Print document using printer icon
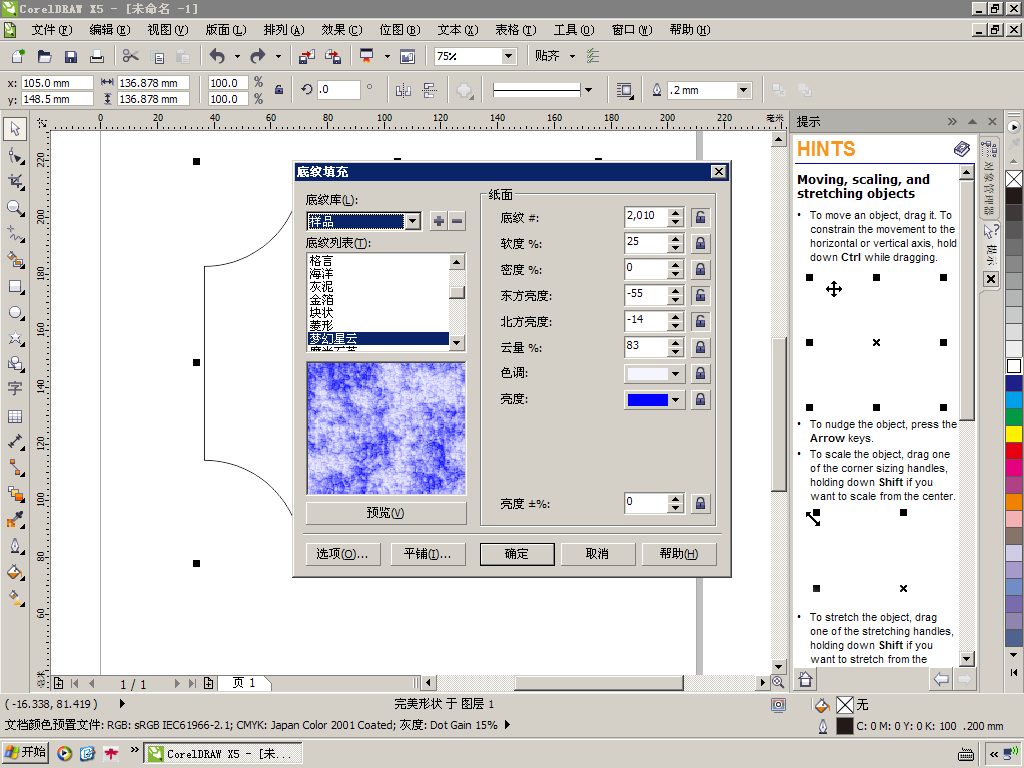Image resolution: width=1024 pixels, height=768 pixels. tap(97, 56)
